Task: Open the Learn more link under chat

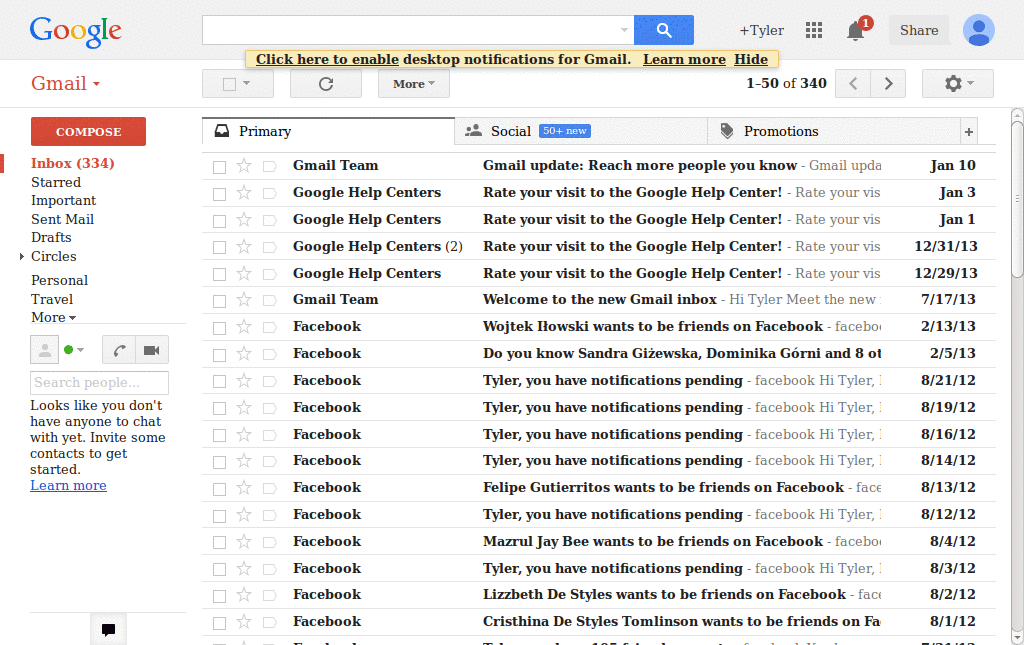Action: click(x=68, y=486)
